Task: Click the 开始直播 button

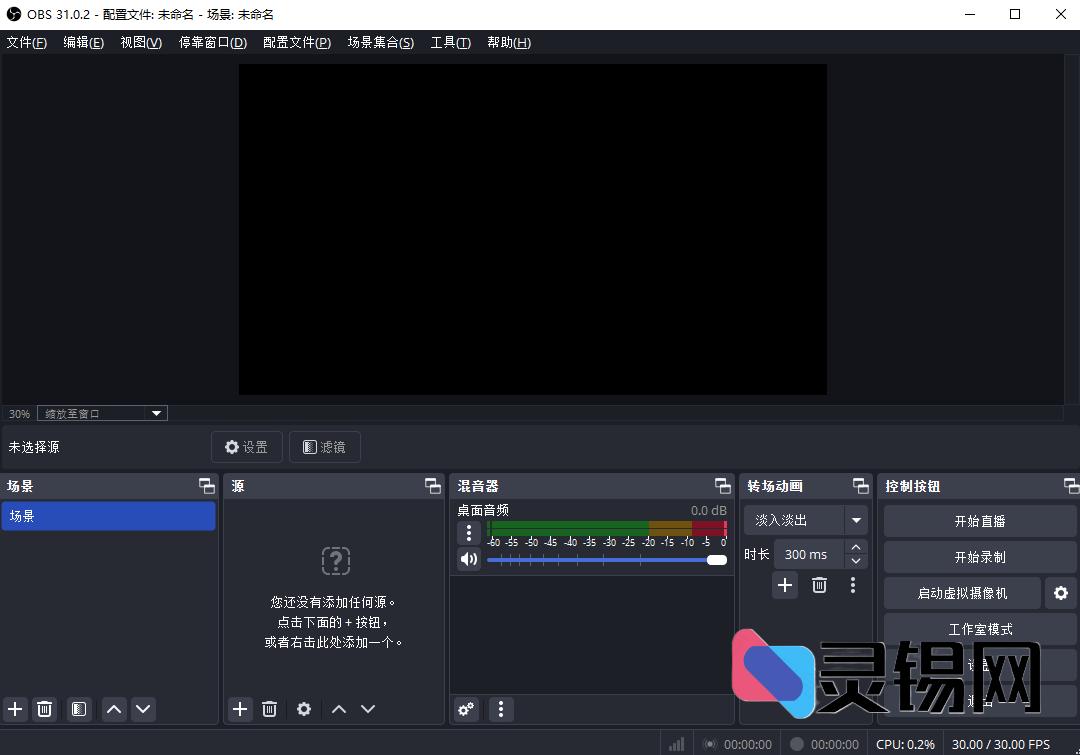Action: coord(980,520)
